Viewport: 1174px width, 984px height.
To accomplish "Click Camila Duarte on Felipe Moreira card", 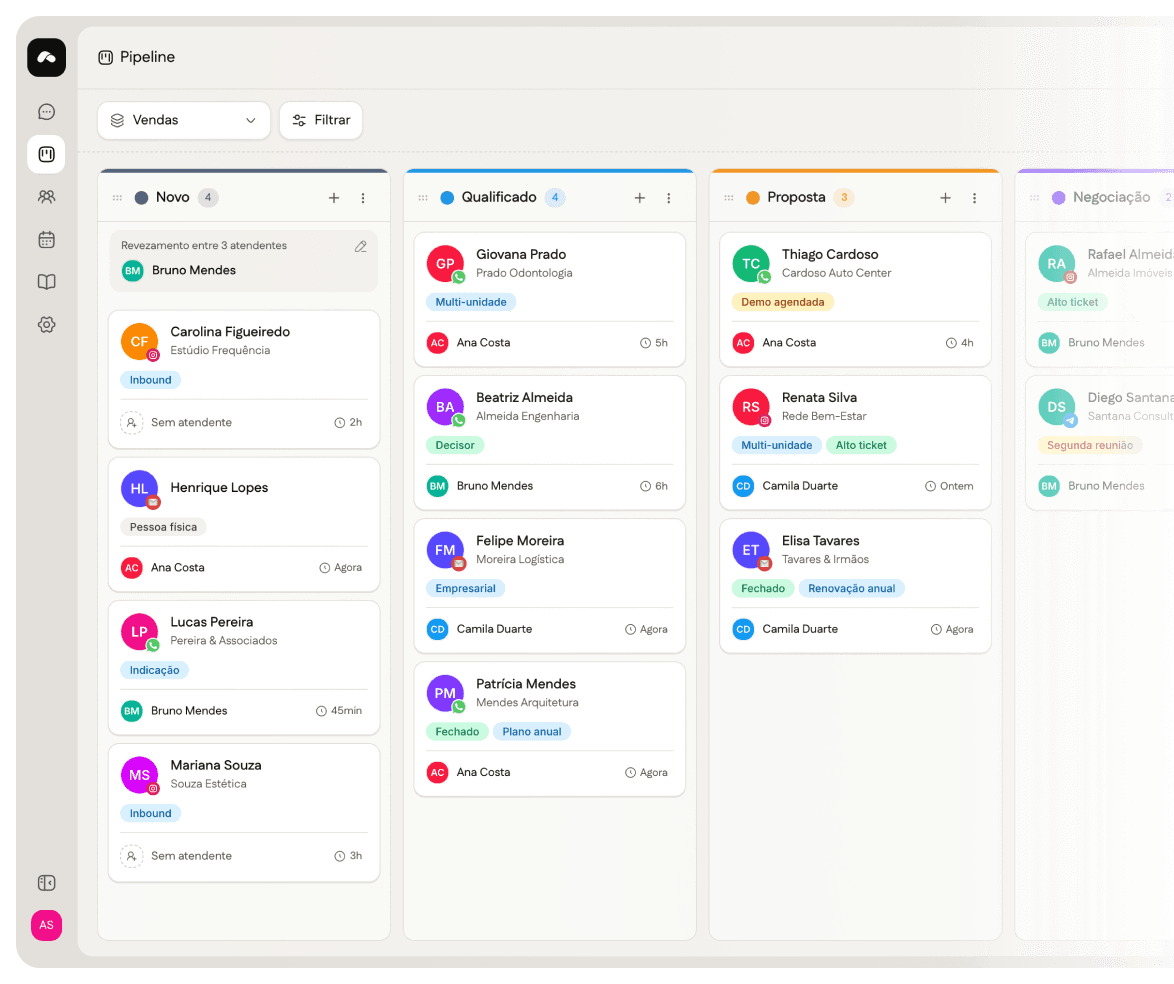I will (494, 629).
